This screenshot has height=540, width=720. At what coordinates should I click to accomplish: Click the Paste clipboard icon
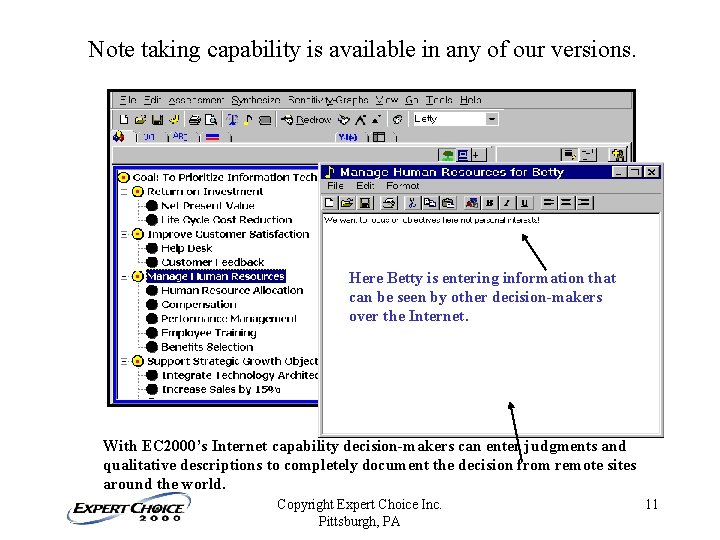click(448, 202)
